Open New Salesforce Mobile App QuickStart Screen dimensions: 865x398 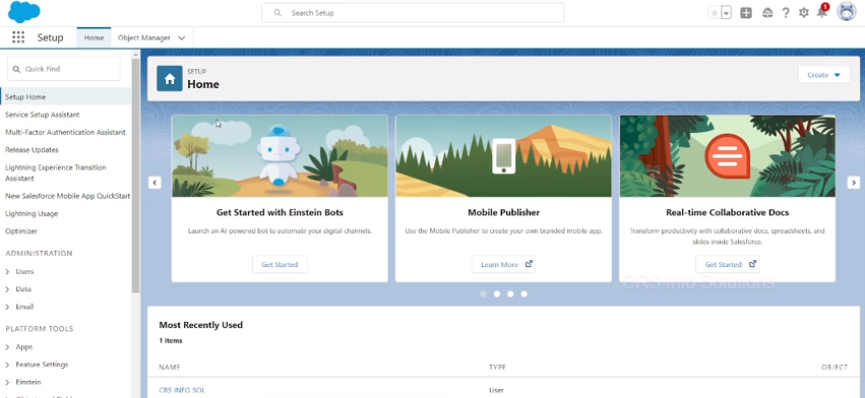point(67,195)
